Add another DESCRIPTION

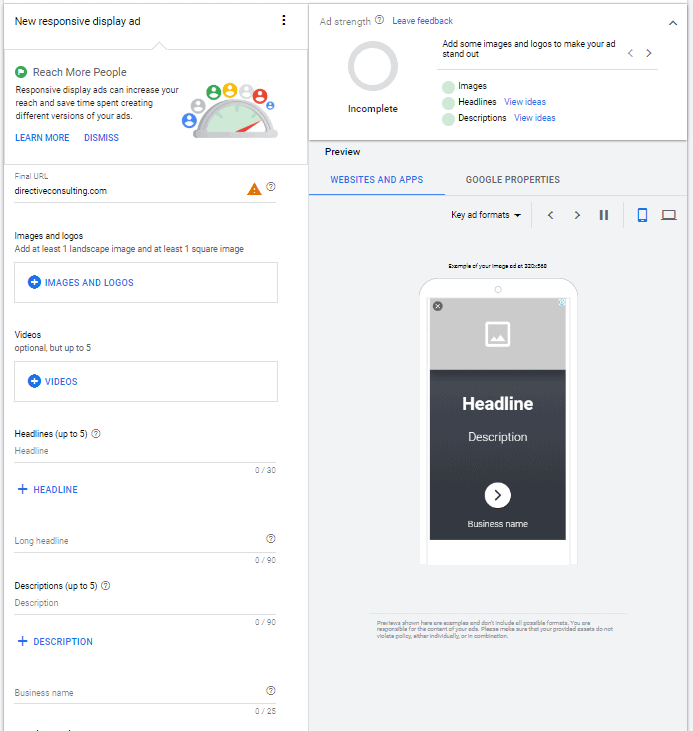[x=55, y=641]
